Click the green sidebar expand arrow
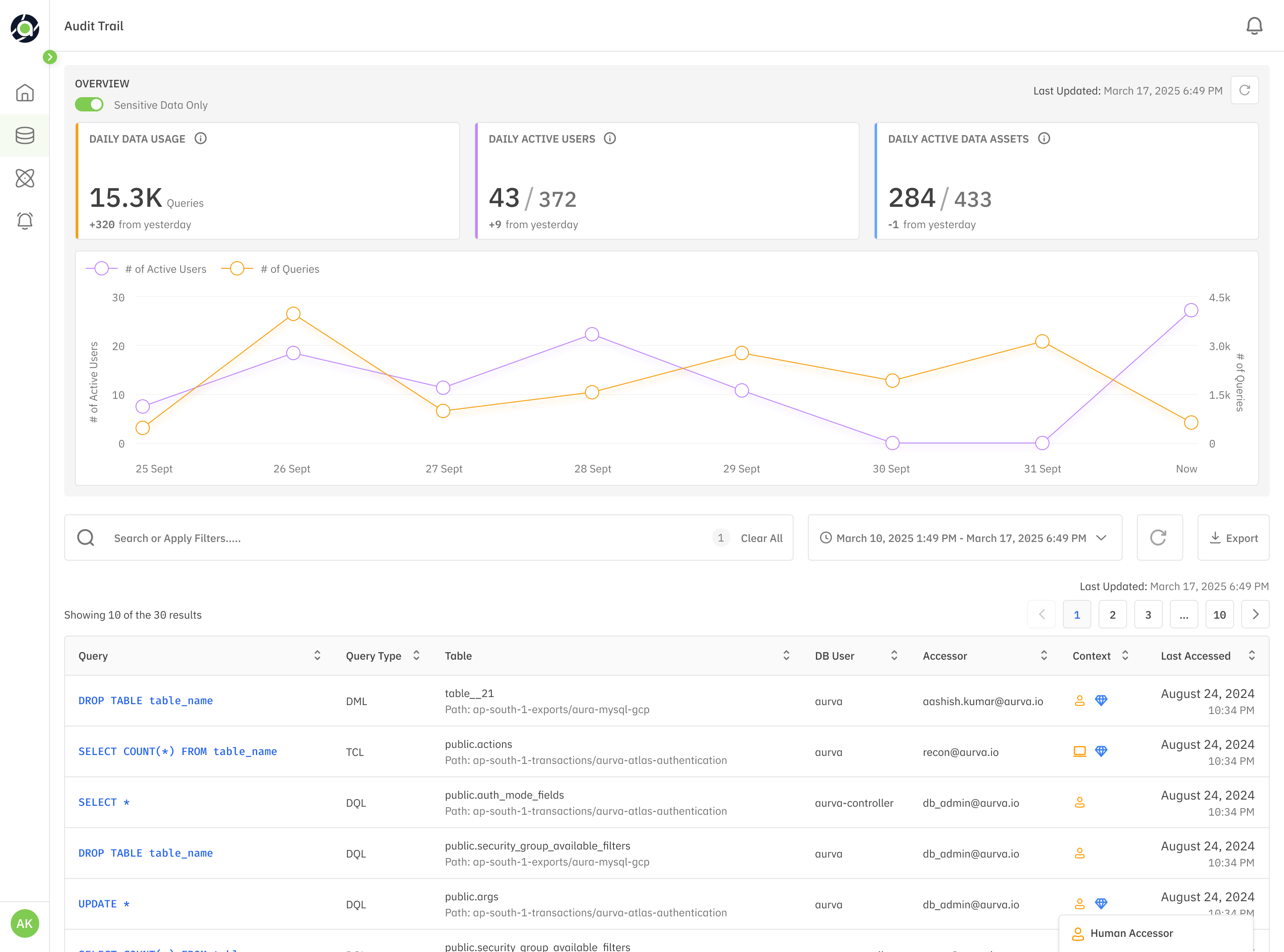 click(x=50, y=57)
